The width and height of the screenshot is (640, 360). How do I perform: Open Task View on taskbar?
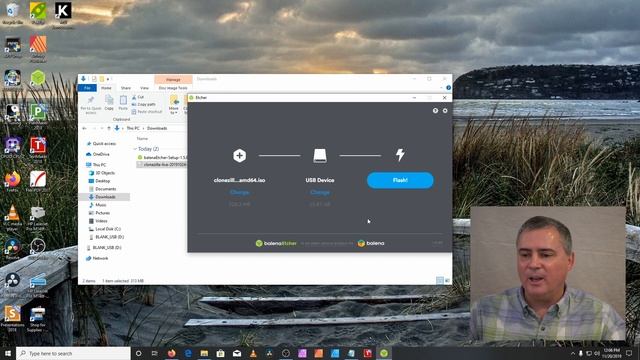click(x=155, y=353)
